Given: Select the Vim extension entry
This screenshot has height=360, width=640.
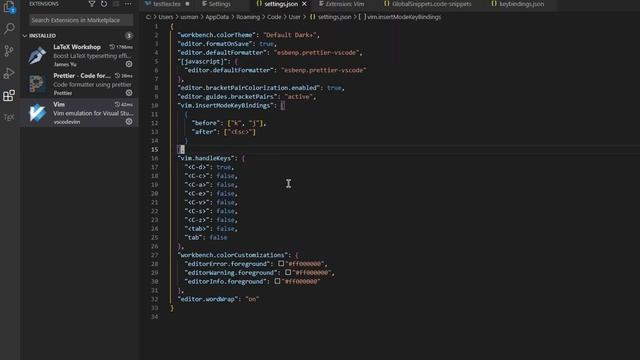Looking at the screenshot, I should click(80, 112).
